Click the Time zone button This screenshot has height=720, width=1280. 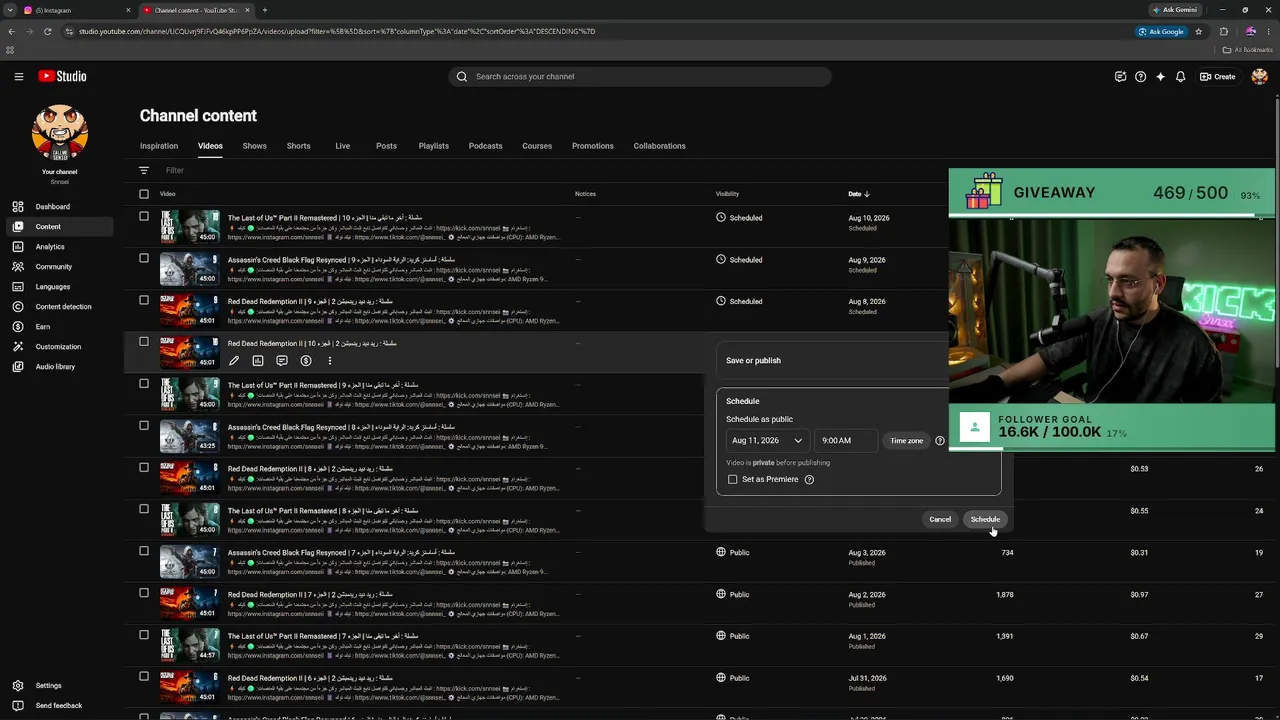[907, 441]
